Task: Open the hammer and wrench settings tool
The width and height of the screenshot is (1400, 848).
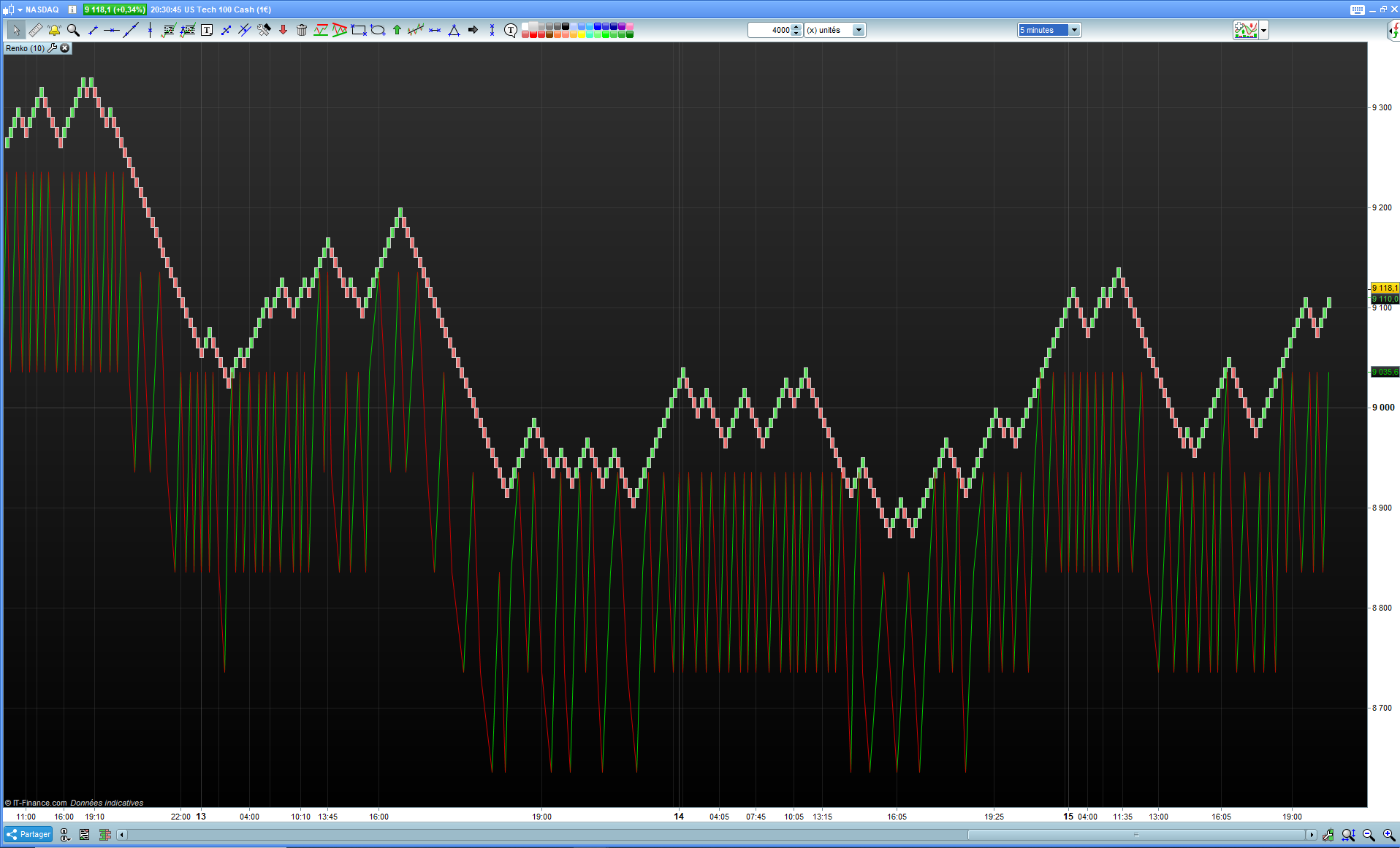Action: click(264, 30)
